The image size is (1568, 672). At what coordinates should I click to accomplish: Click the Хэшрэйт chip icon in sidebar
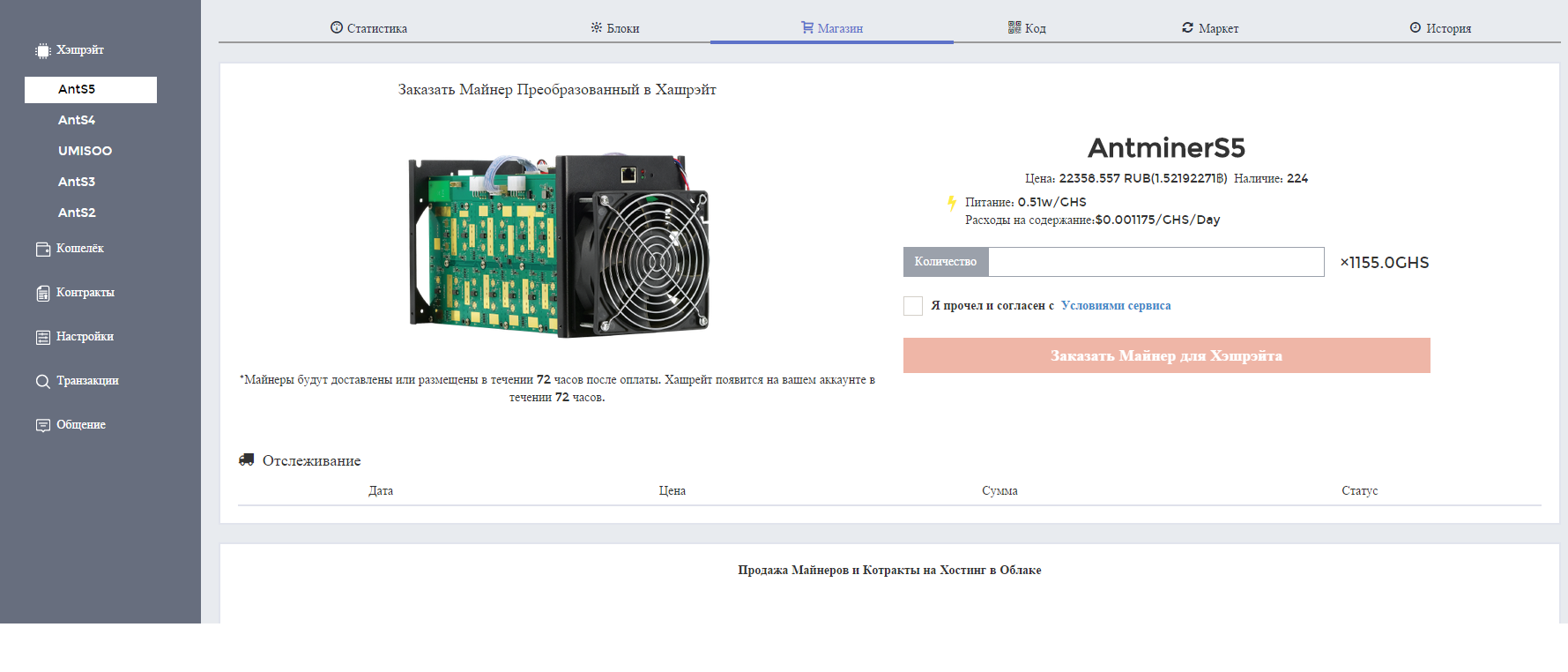point(42,51)
